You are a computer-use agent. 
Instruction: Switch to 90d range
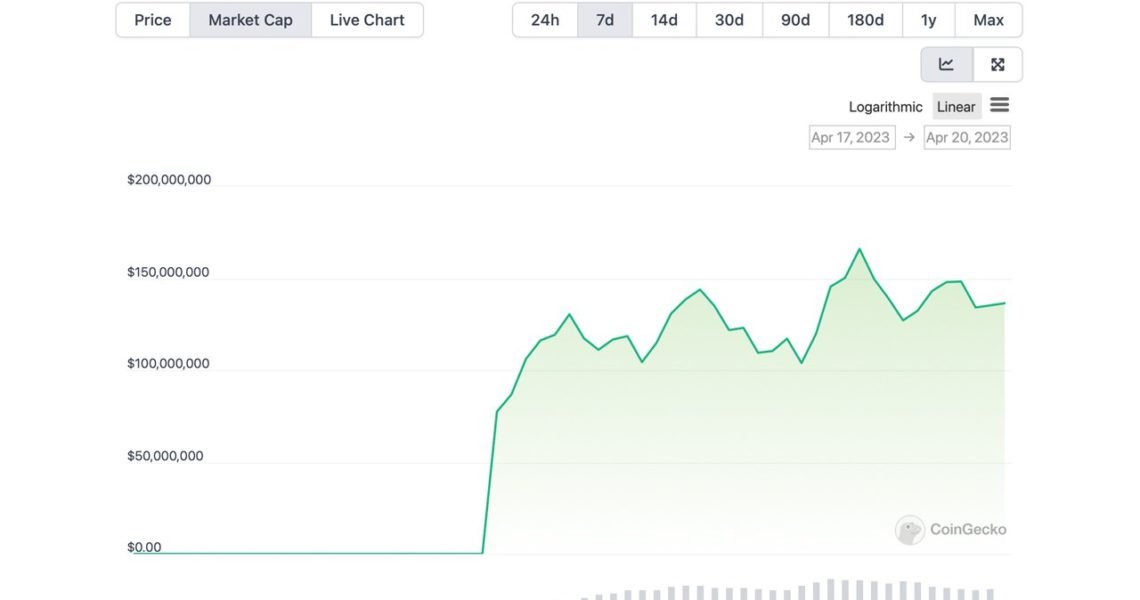coord(795,20)
